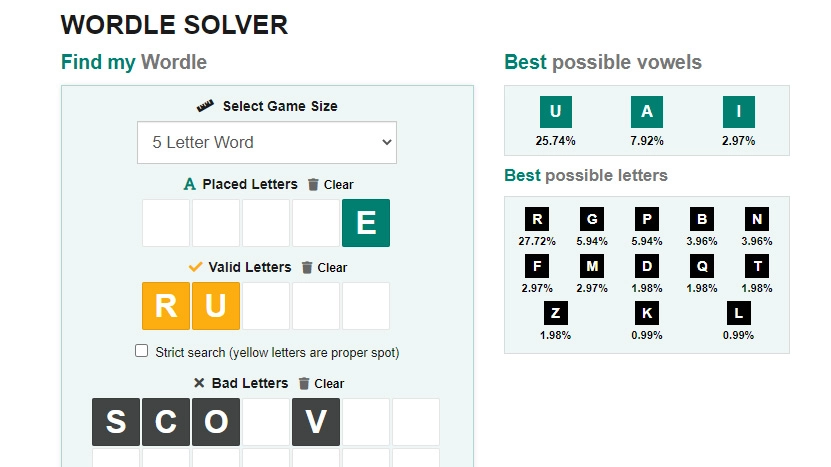831x467 pixels.
Task: Choose the Z letter tile
Action: tap(555, 313)
